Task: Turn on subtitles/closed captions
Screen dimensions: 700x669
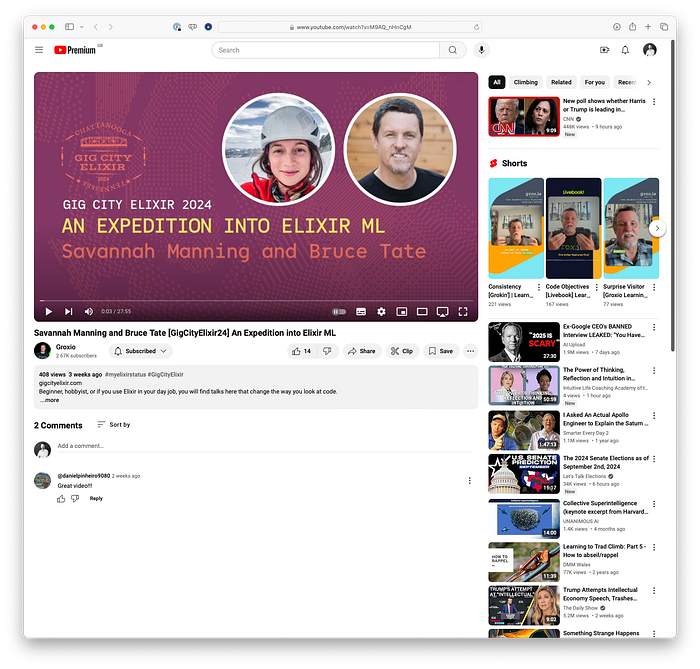Action: tap(361, 312)
